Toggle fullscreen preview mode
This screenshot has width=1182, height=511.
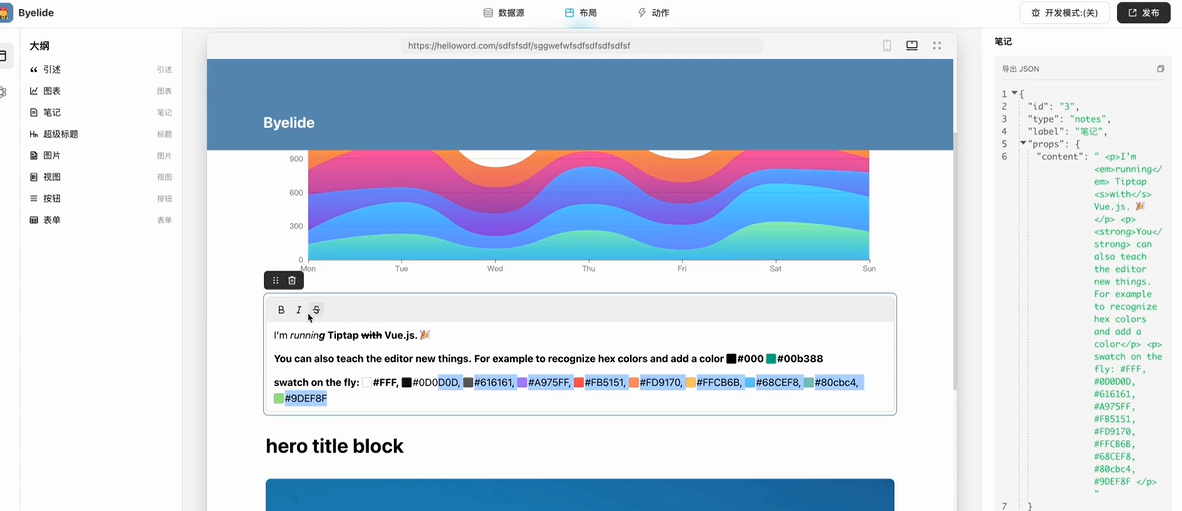pyautogui.click(x=937, y=45)
